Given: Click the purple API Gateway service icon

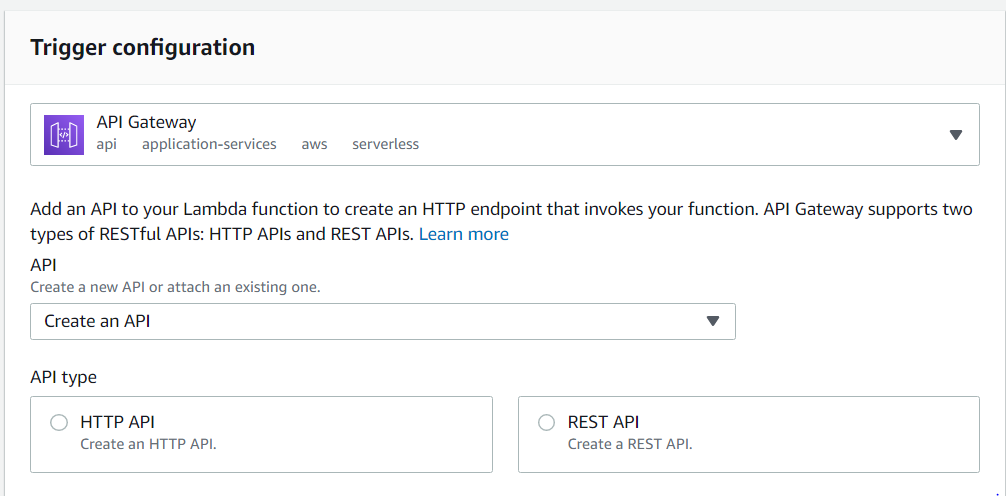Looking at the screenshot, I should (64, 134).
